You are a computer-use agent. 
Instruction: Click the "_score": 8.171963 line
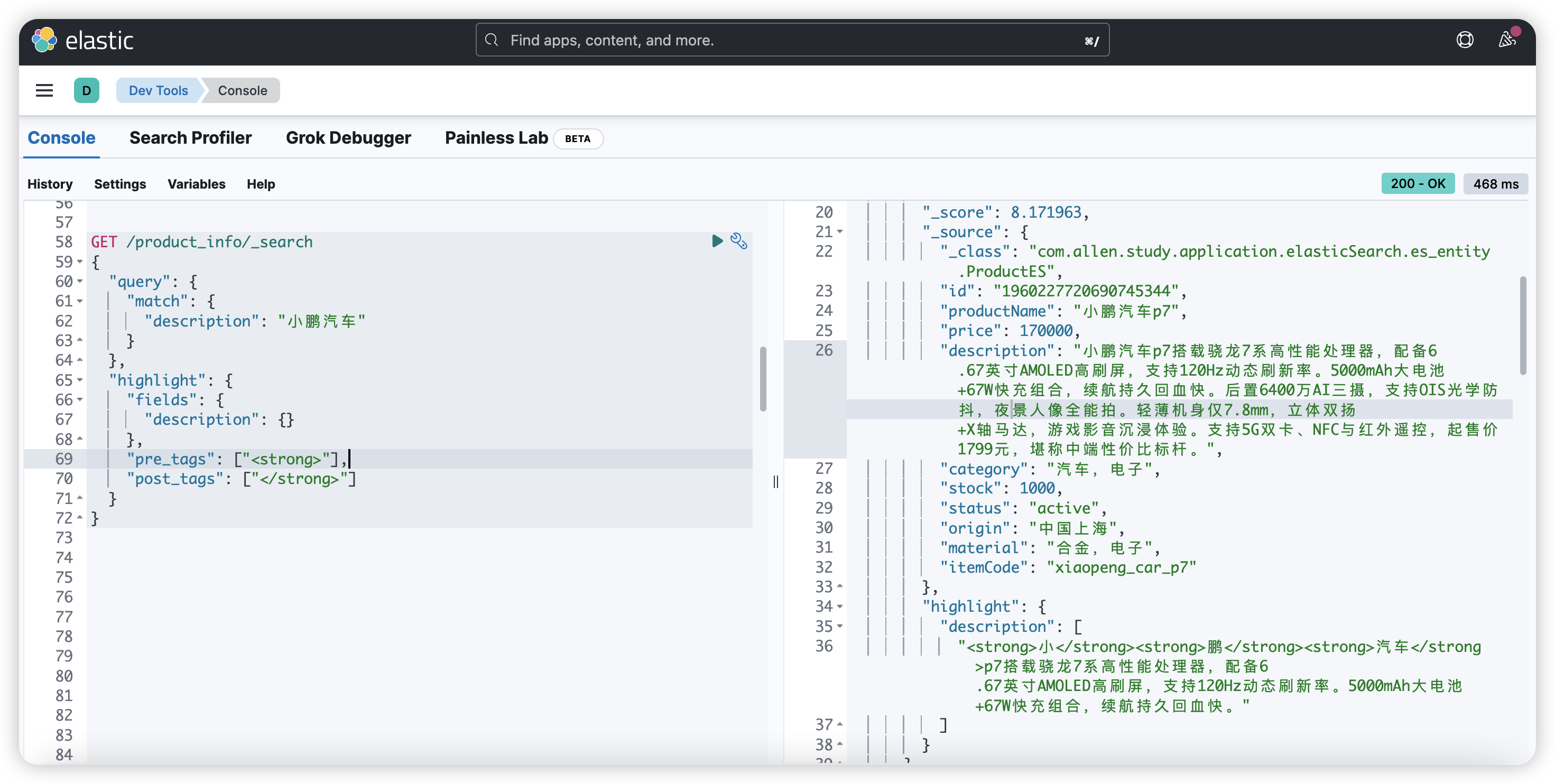[1005, 212]
